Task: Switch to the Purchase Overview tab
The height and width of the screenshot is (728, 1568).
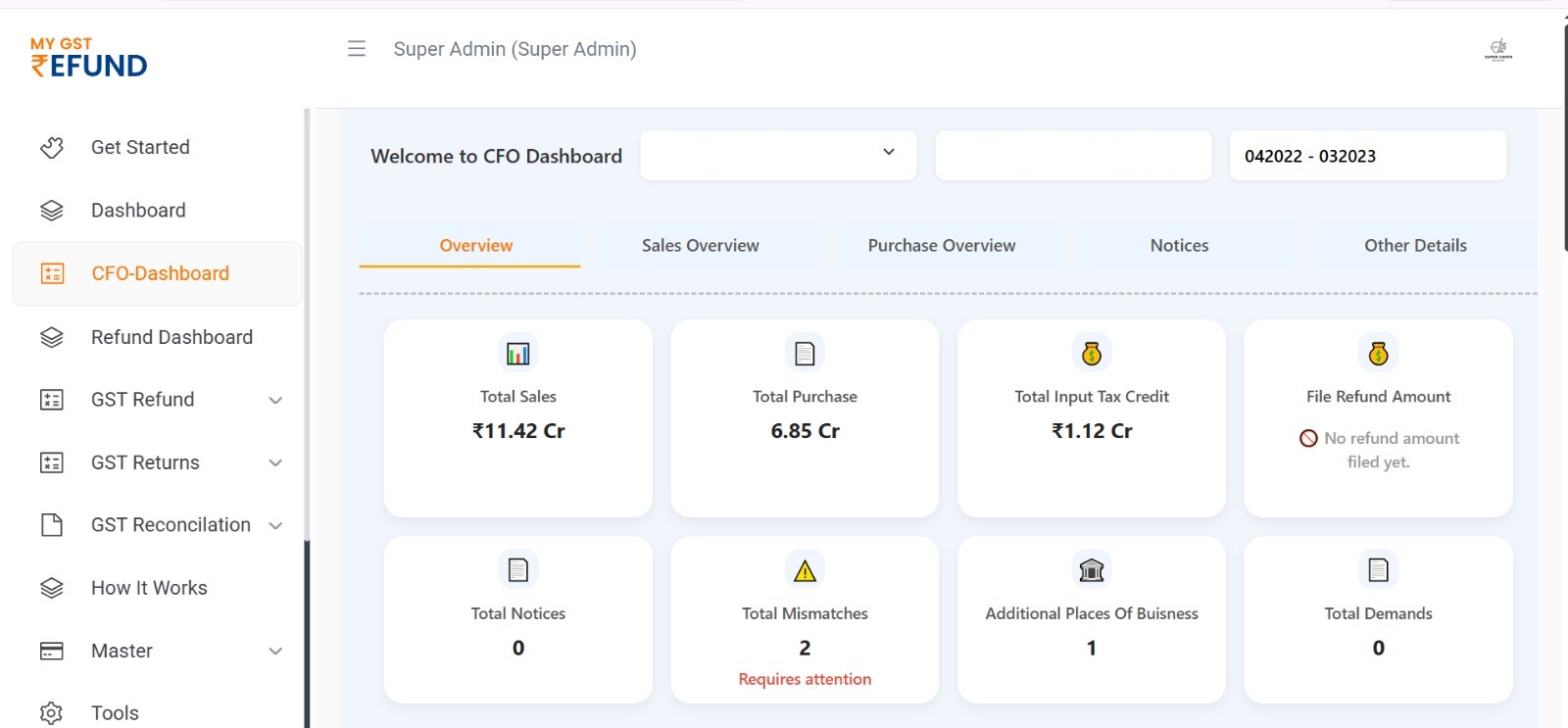Action: pos(942,246)
